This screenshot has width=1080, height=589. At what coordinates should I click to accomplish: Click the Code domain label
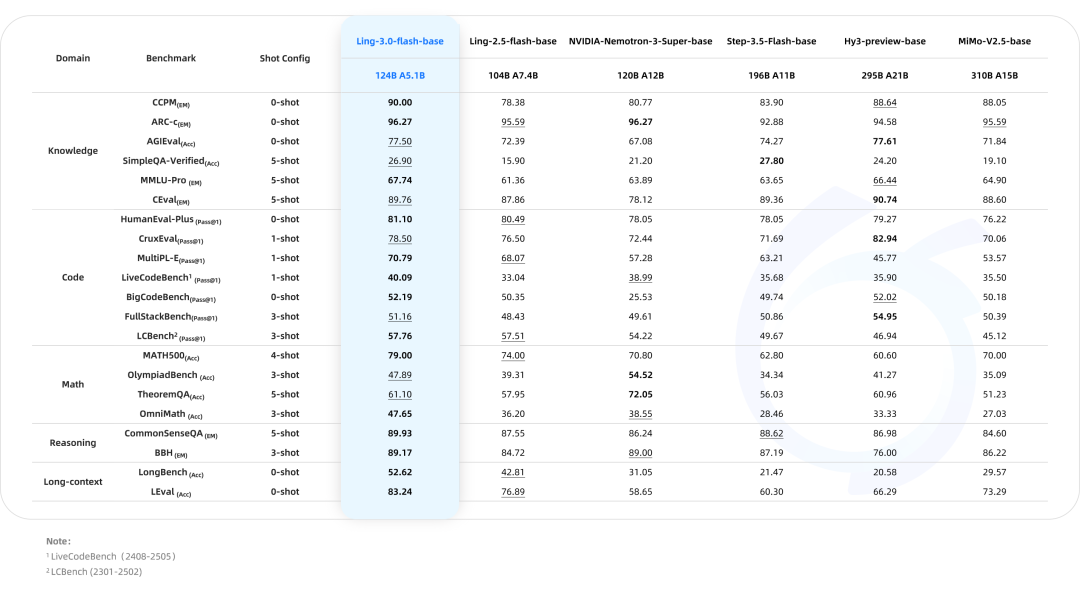point(73,278)
